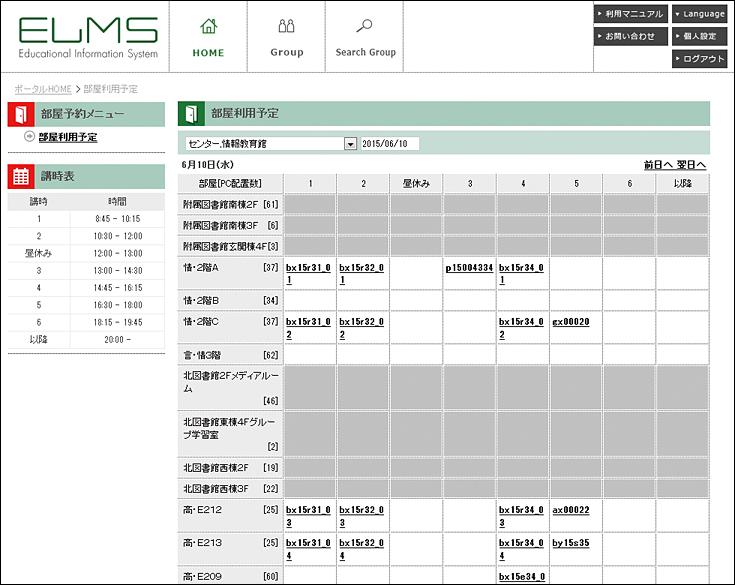Open bx15r32_03 in 高·E212 row

pyautogui.click(x=361, y=516)
